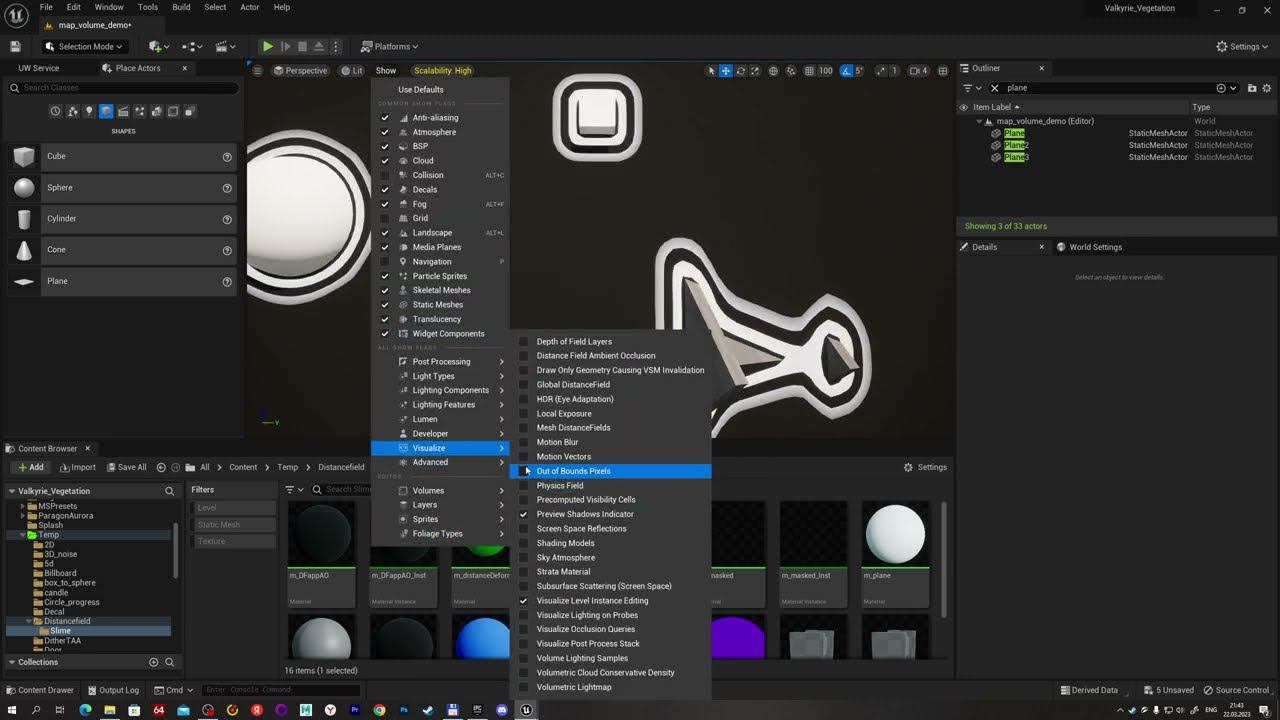Click the m_plane material thumbnail
1280x720 pixels.
pyautogui.click(x=895, y=535)
